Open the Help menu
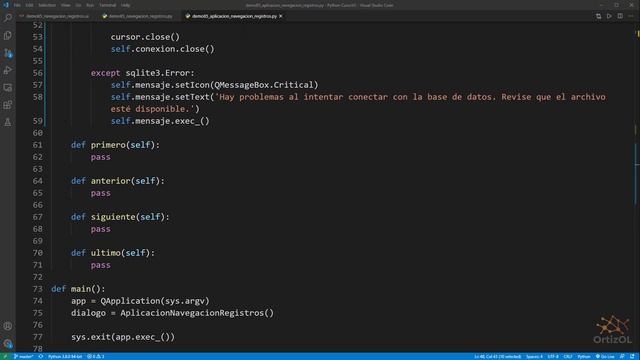640x360 pixels. pyautogui.click(x=125, y=5)
